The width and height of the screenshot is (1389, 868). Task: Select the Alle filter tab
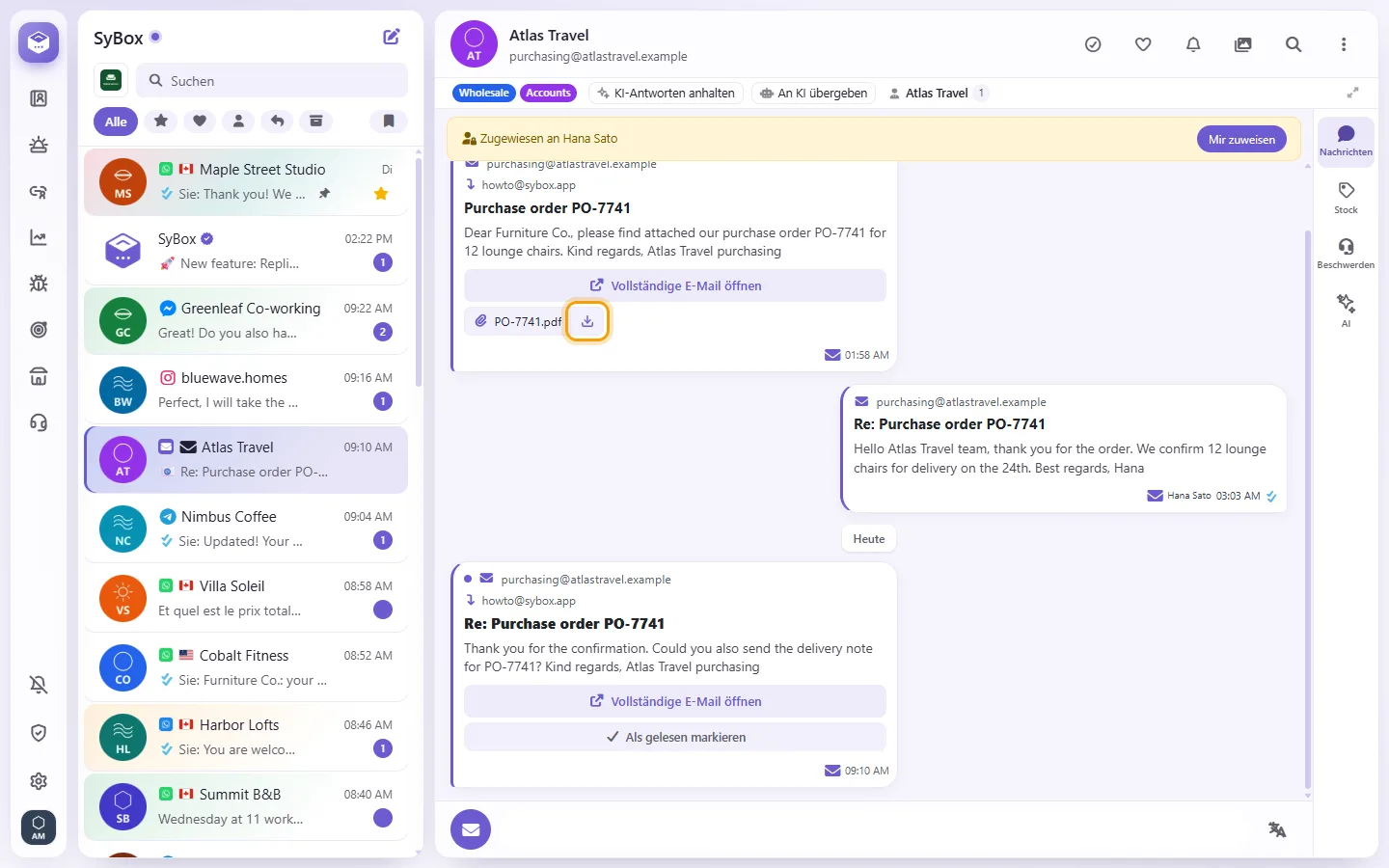click(x=116, y=122)
